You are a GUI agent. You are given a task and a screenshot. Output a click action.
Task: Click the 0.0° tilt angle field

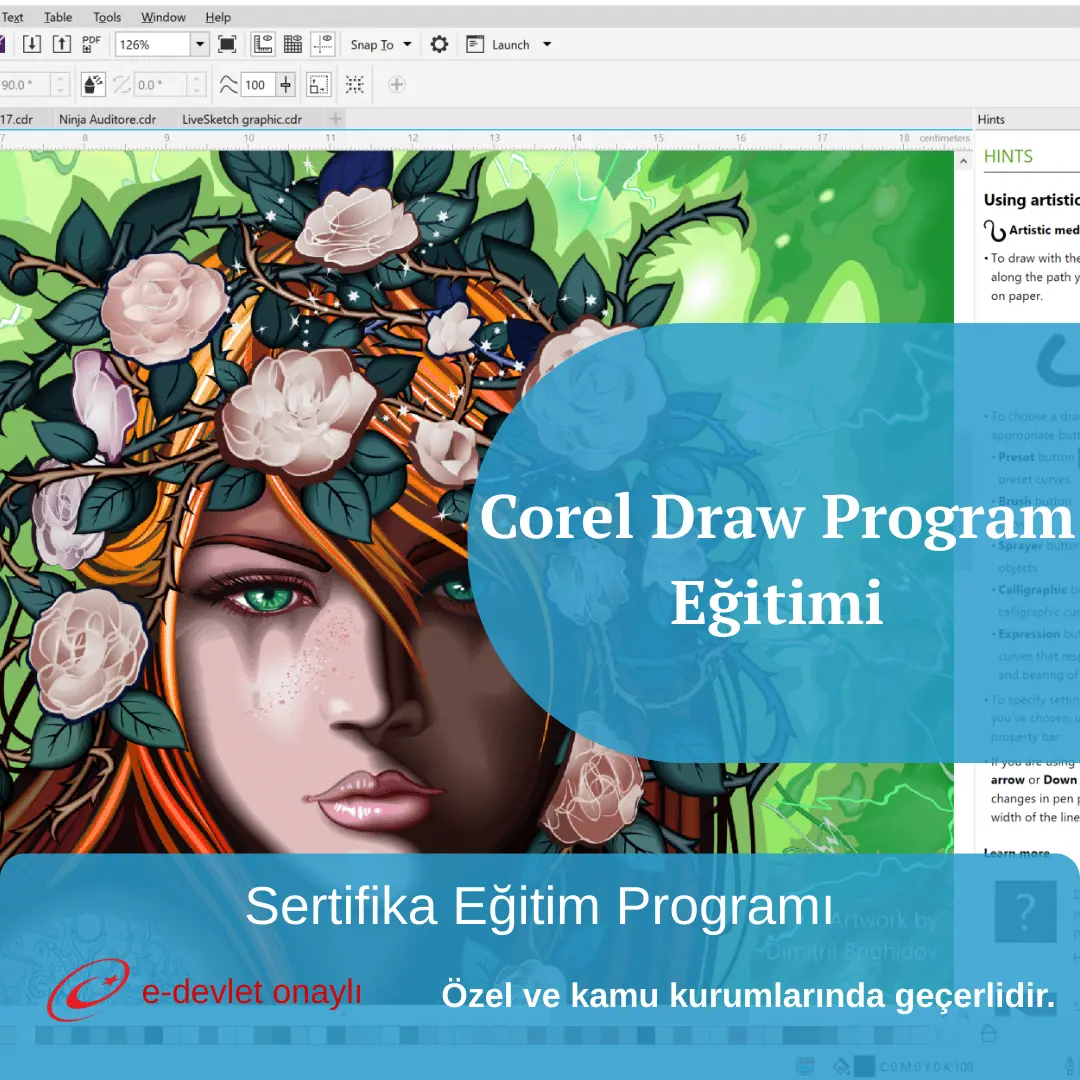pos(160,85)
